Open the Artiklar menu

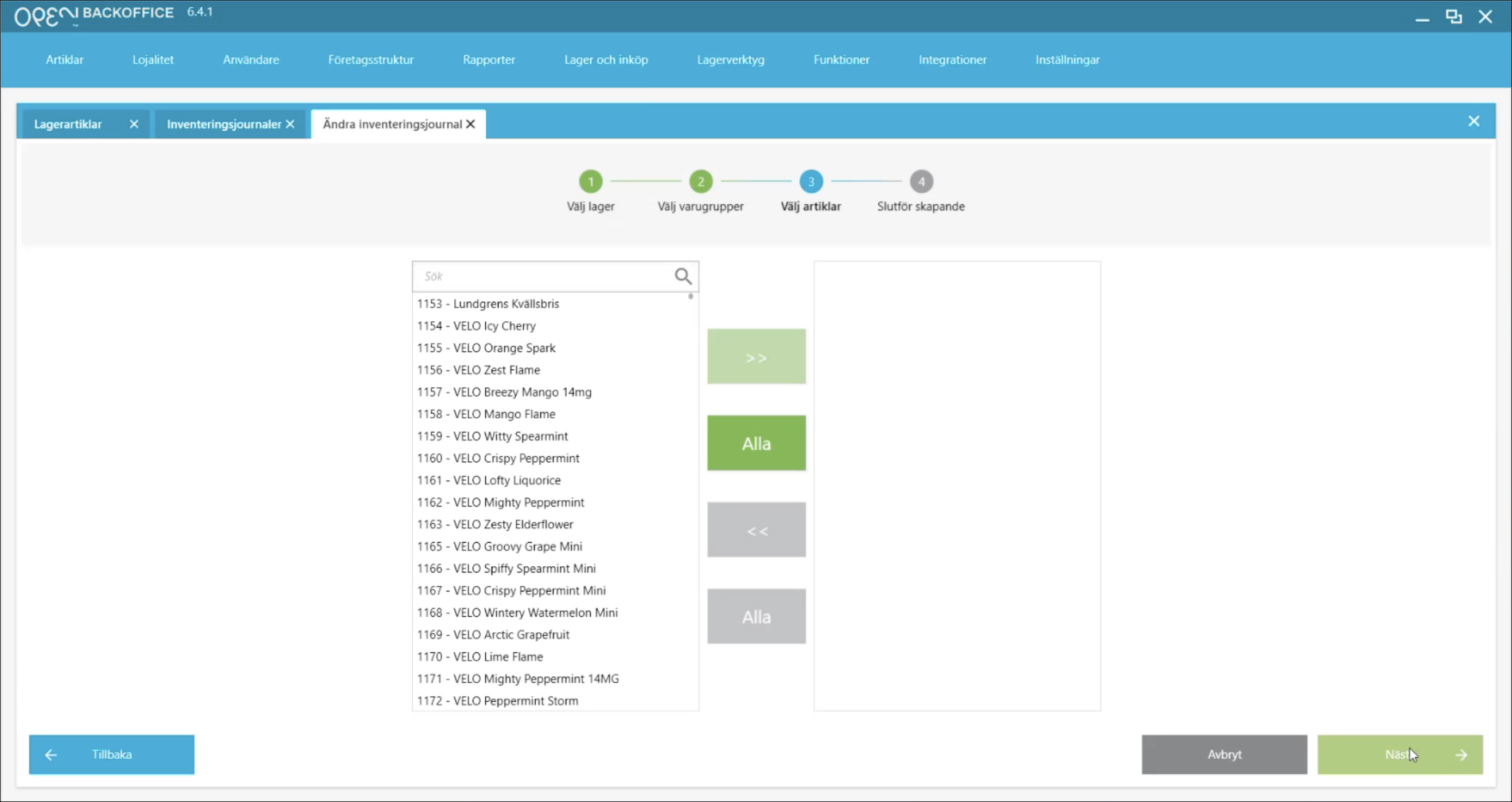tap(65, 59)
